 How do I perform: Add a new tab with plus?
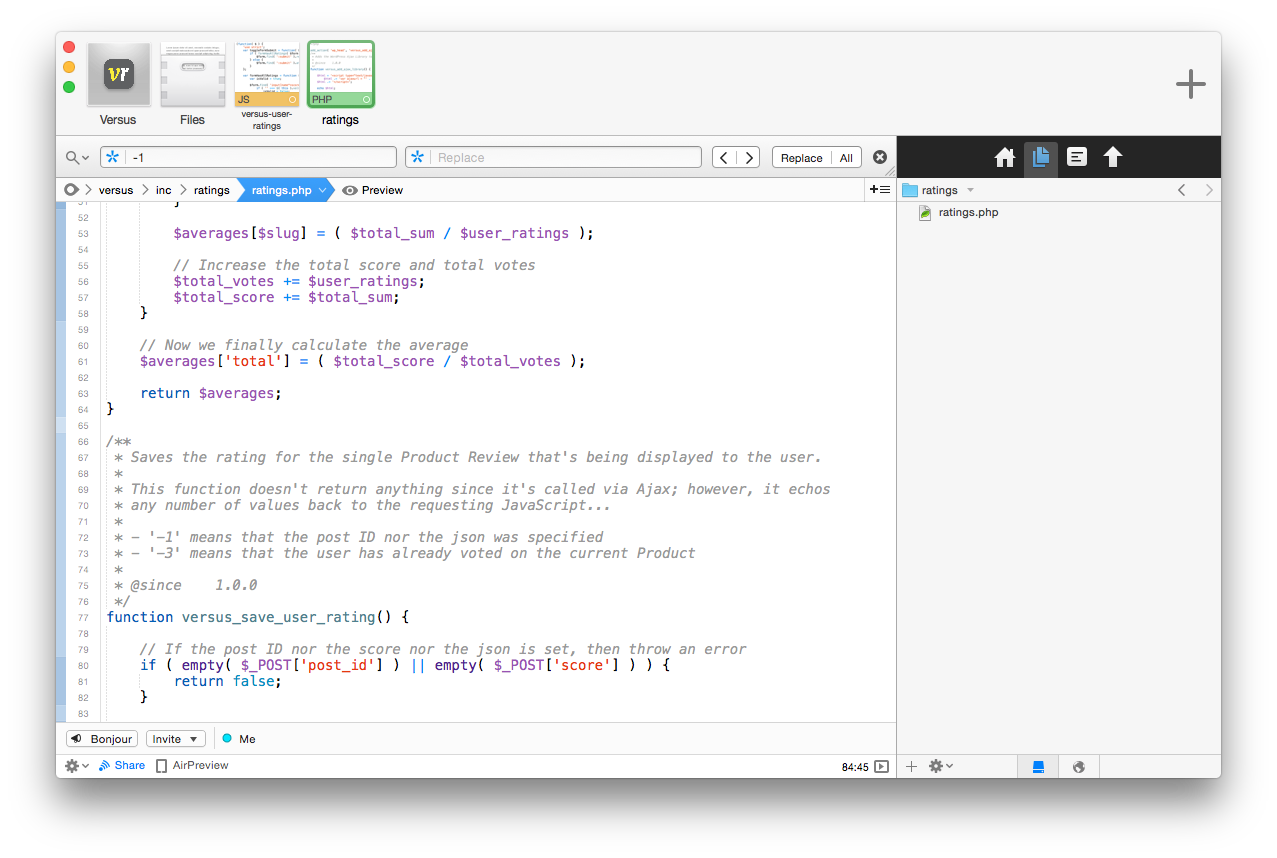coord(1190,84)
